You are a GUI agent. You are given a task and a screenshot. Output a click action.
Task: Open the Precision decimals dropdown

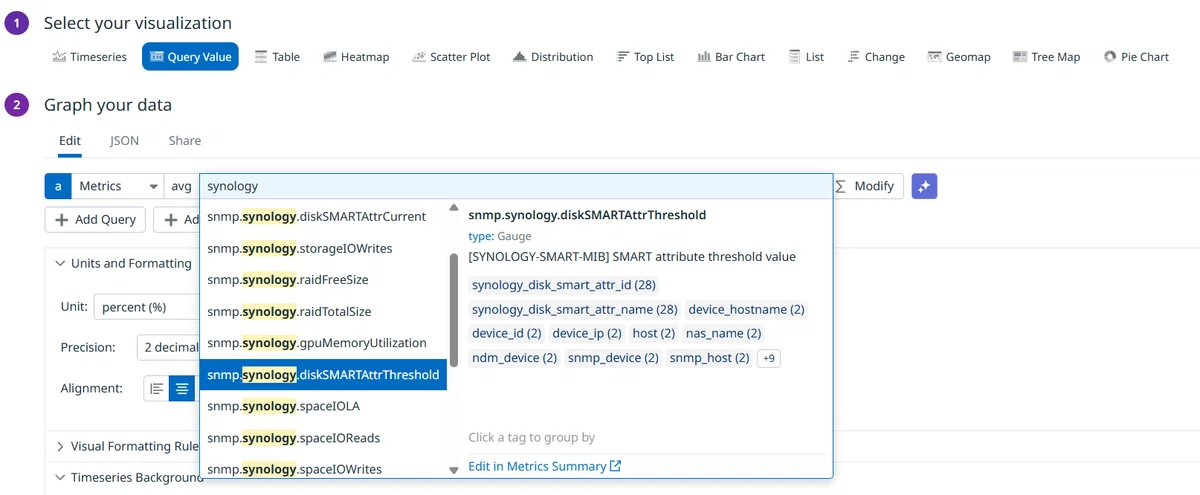168,347
